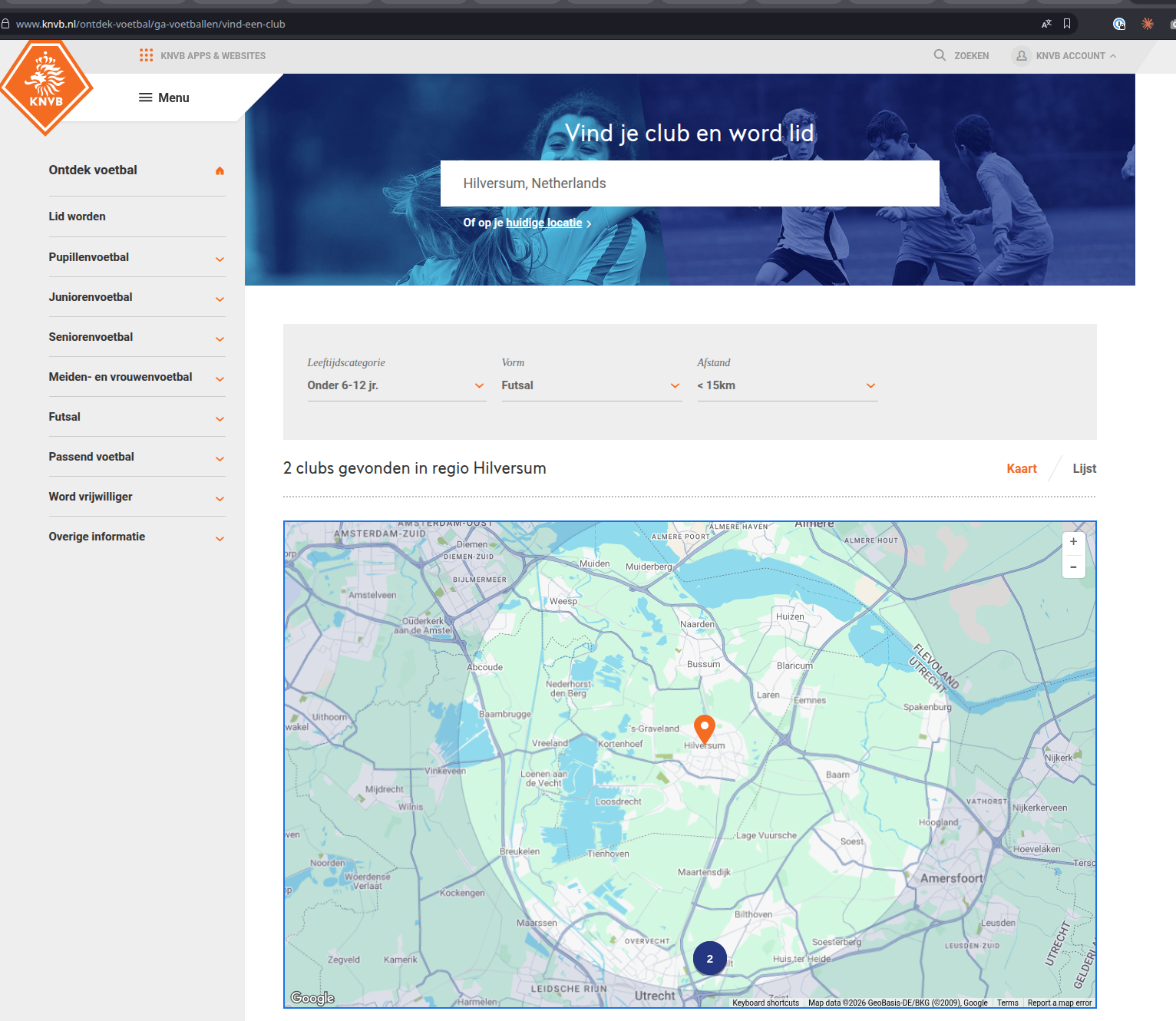The width and height of the screenshot is (1176, 1021).
Task: Expand the Pupillenvoetbal submenu chevron
Action: [220, 259]
